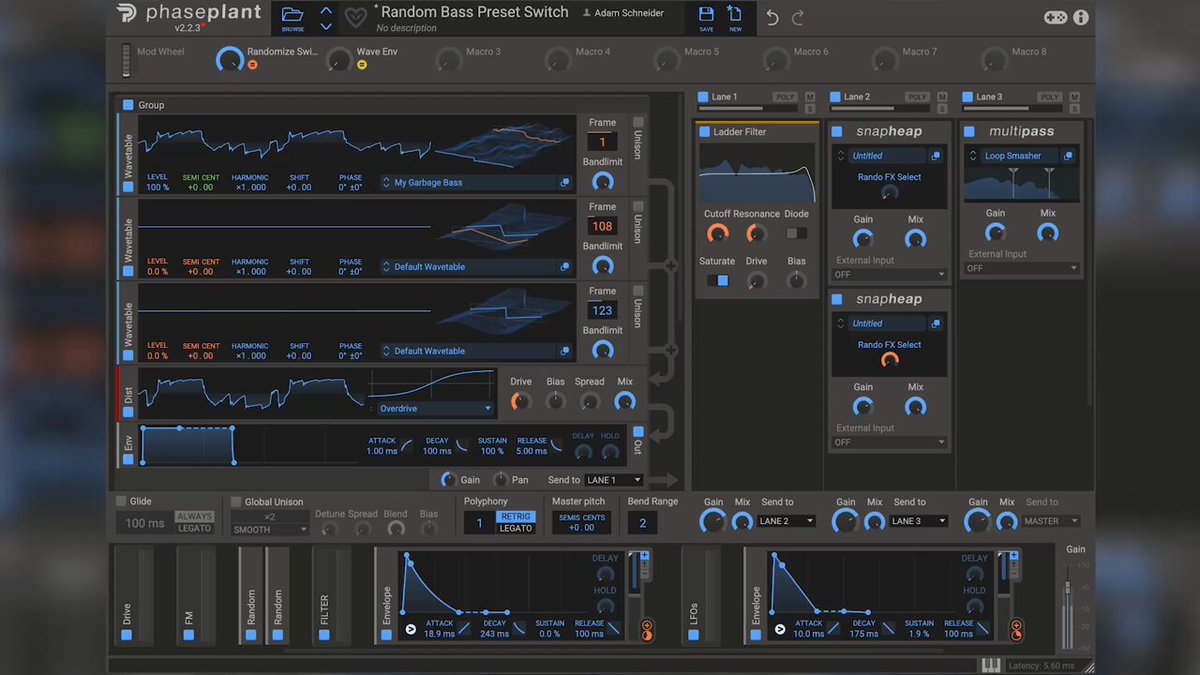This screenshot has height=675, width=1200.
Task: Favorite the preset with heart icon
Action: click(x=355, y=17)
